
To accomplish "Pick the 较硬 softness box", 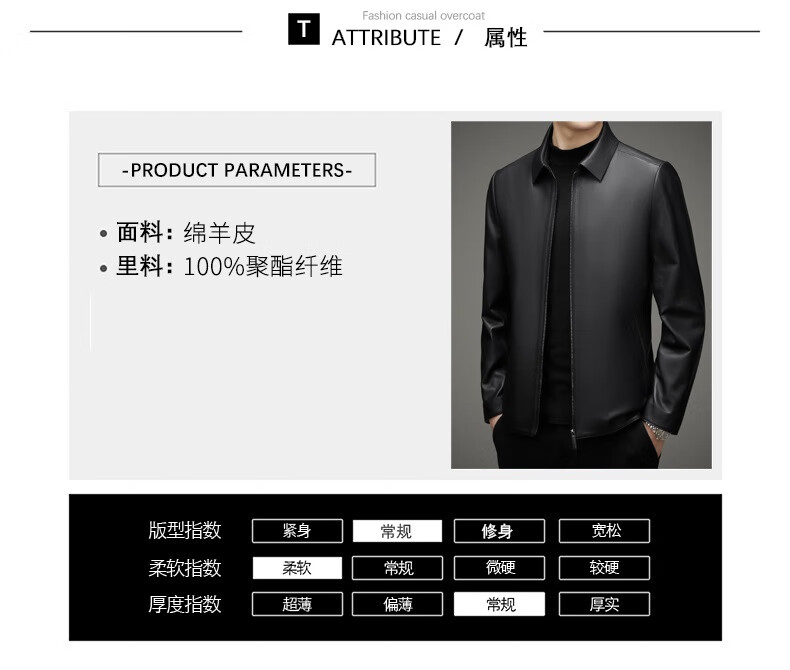I will (604, 568).
